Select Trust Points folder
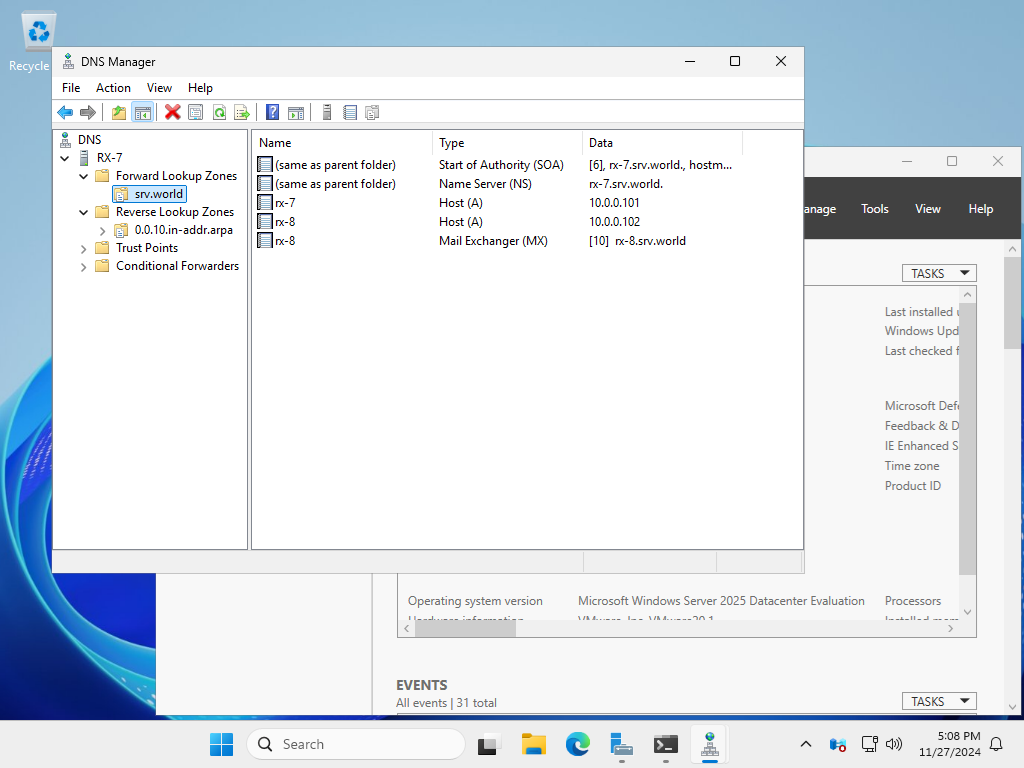 (147, 248)
